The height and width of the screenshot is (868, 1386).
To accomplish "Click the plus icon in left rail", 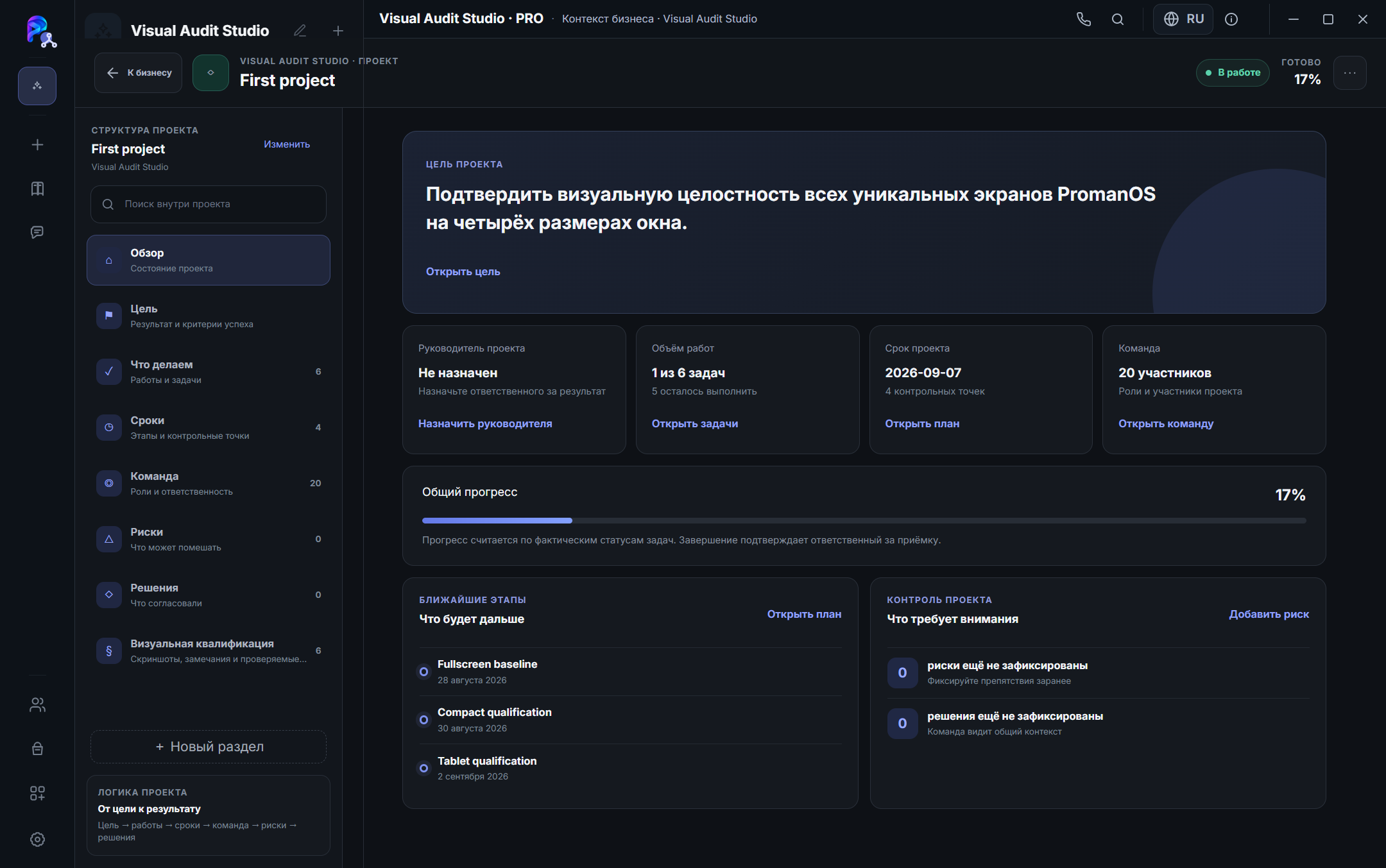I will (x=37, y=144).
